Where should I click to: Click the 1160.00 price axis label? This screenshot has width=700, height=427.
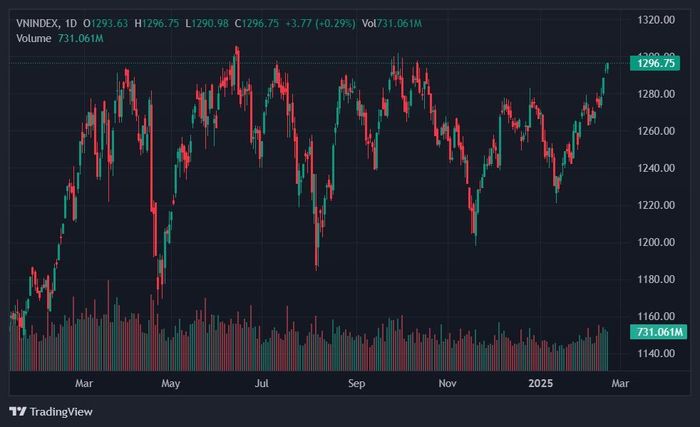point(656,316)
